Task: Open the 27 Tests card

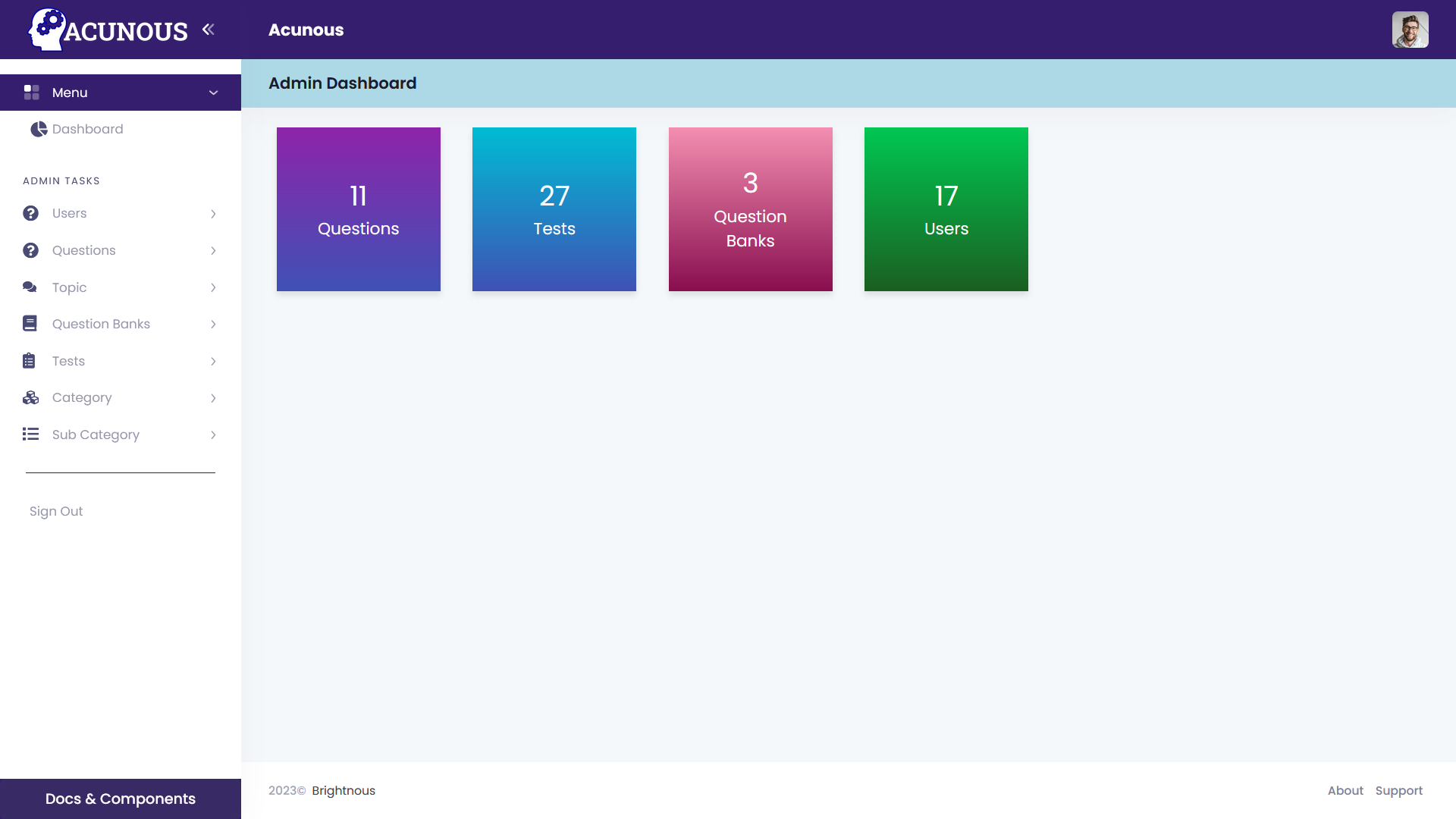Action: click(554, 209)
